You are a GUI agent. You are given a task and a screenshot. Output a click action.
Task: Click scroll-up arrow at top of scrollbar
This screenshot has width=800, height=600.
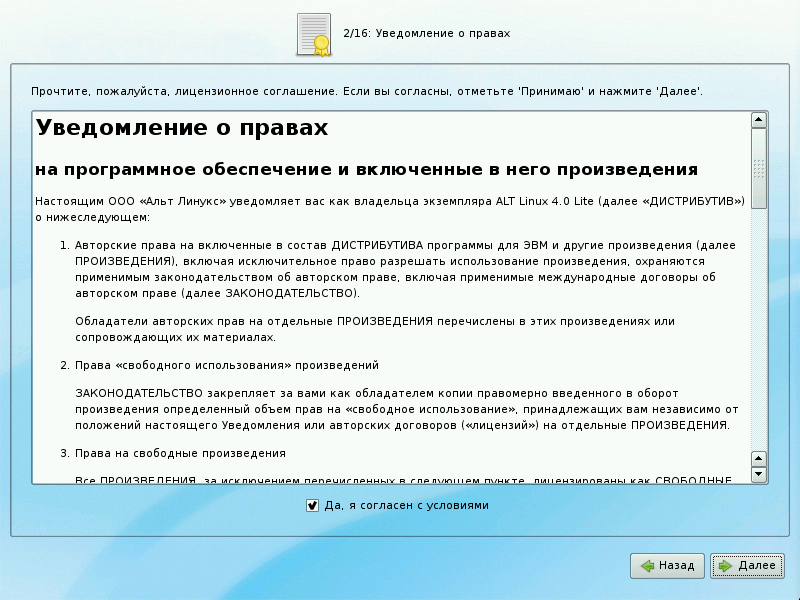[x=759, y=120]
